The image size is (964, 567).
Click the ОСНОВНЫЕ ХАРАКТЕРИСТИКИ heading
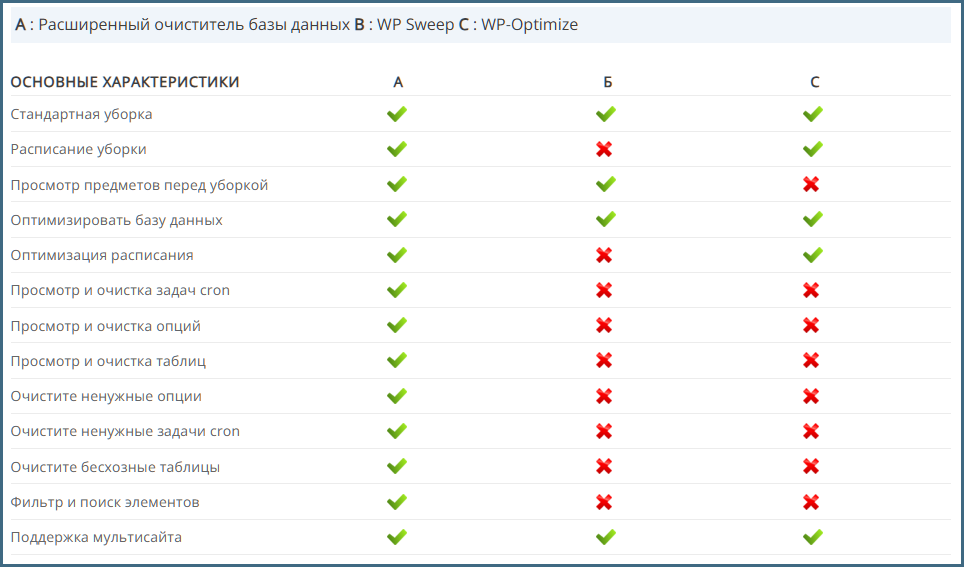coord(125,82)
